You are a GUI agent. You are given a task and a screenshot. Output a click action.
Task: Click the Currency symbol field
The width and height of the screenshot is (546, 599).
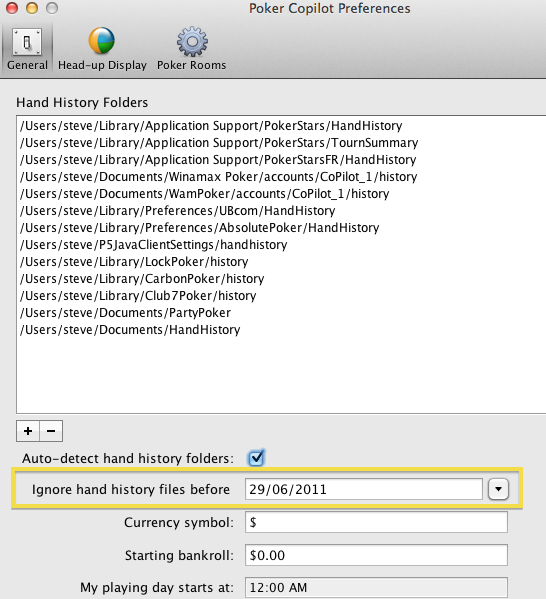[x=376, y=522]
